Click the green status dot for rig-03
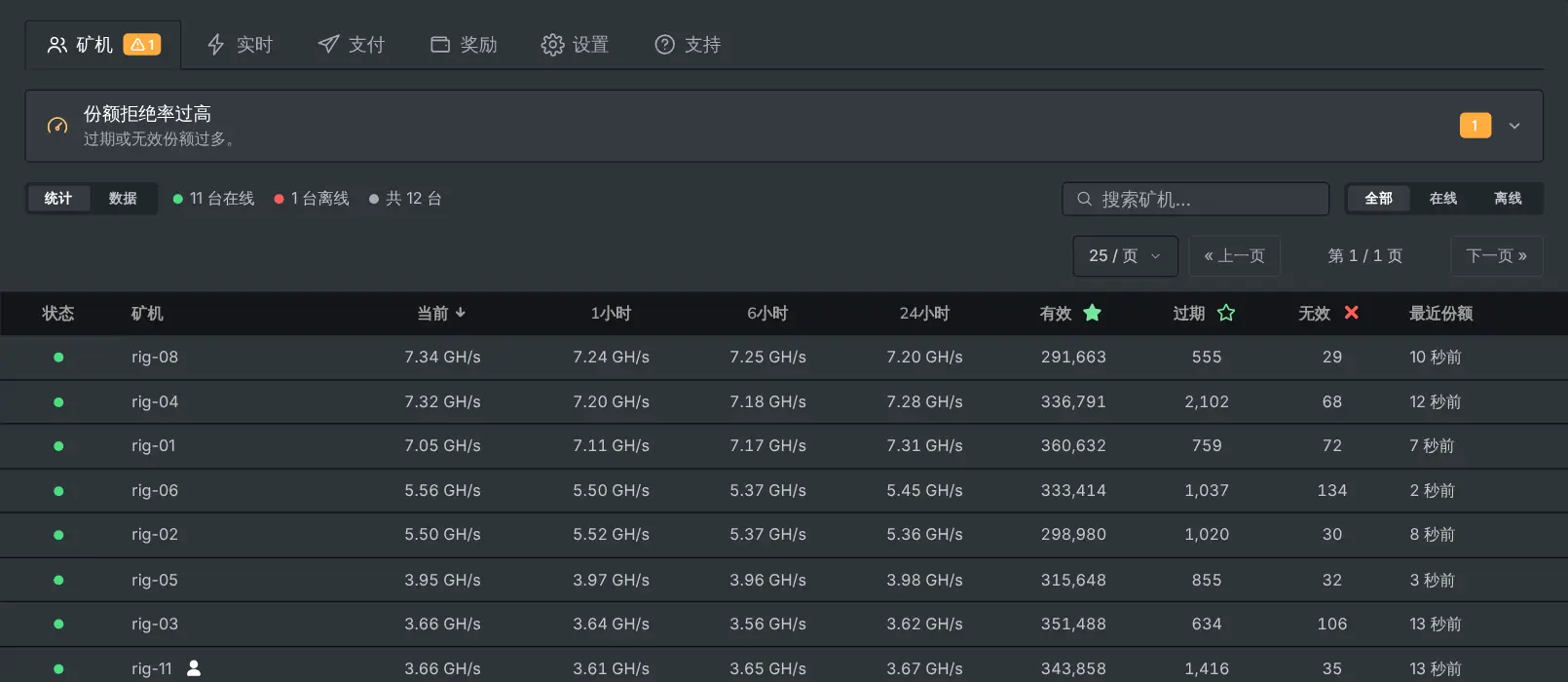 [58, 625]
